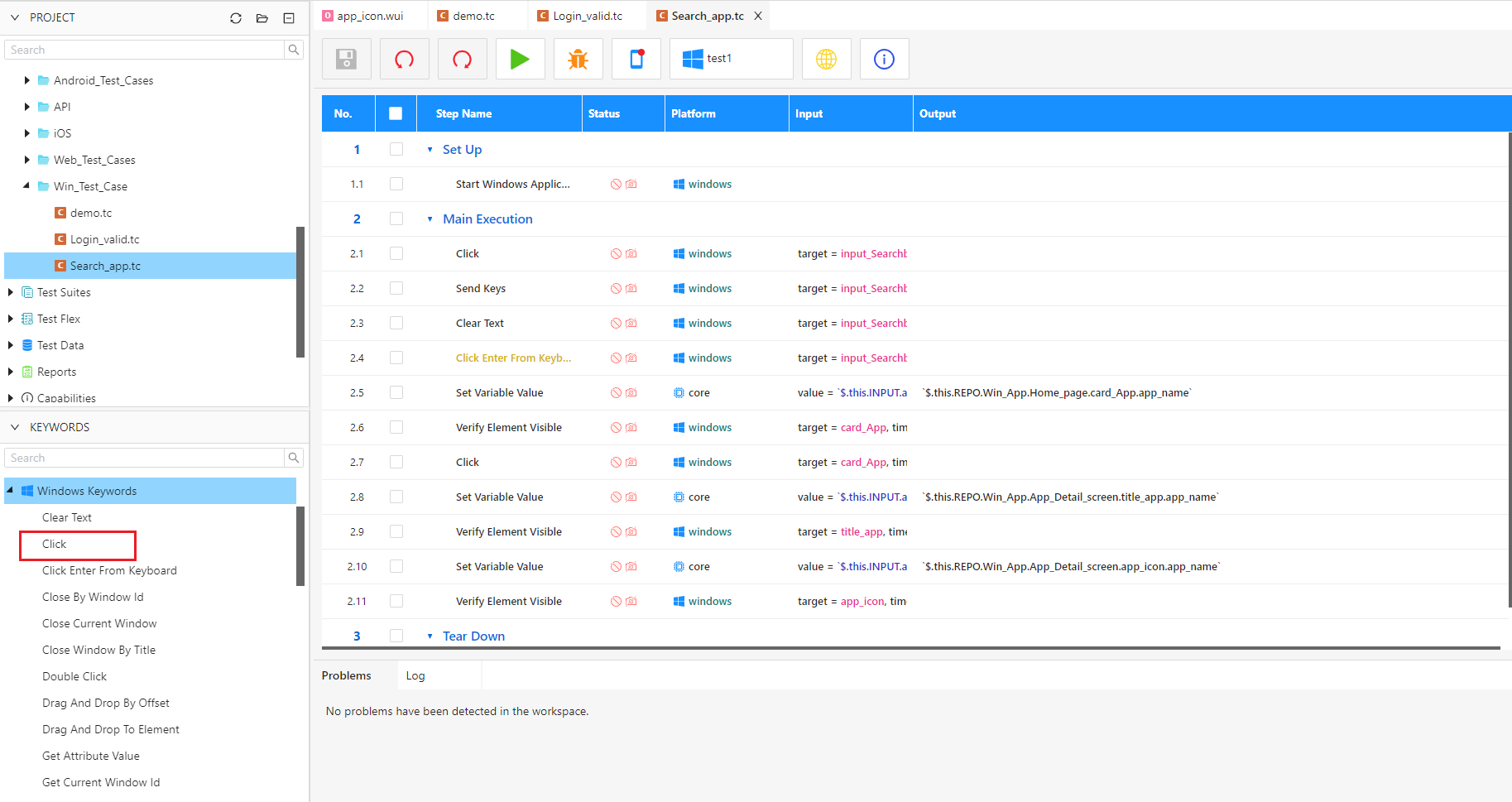Click the core platform icon of step 2.10
This screenshot has height=802, width=1512.
pos(679,567)
